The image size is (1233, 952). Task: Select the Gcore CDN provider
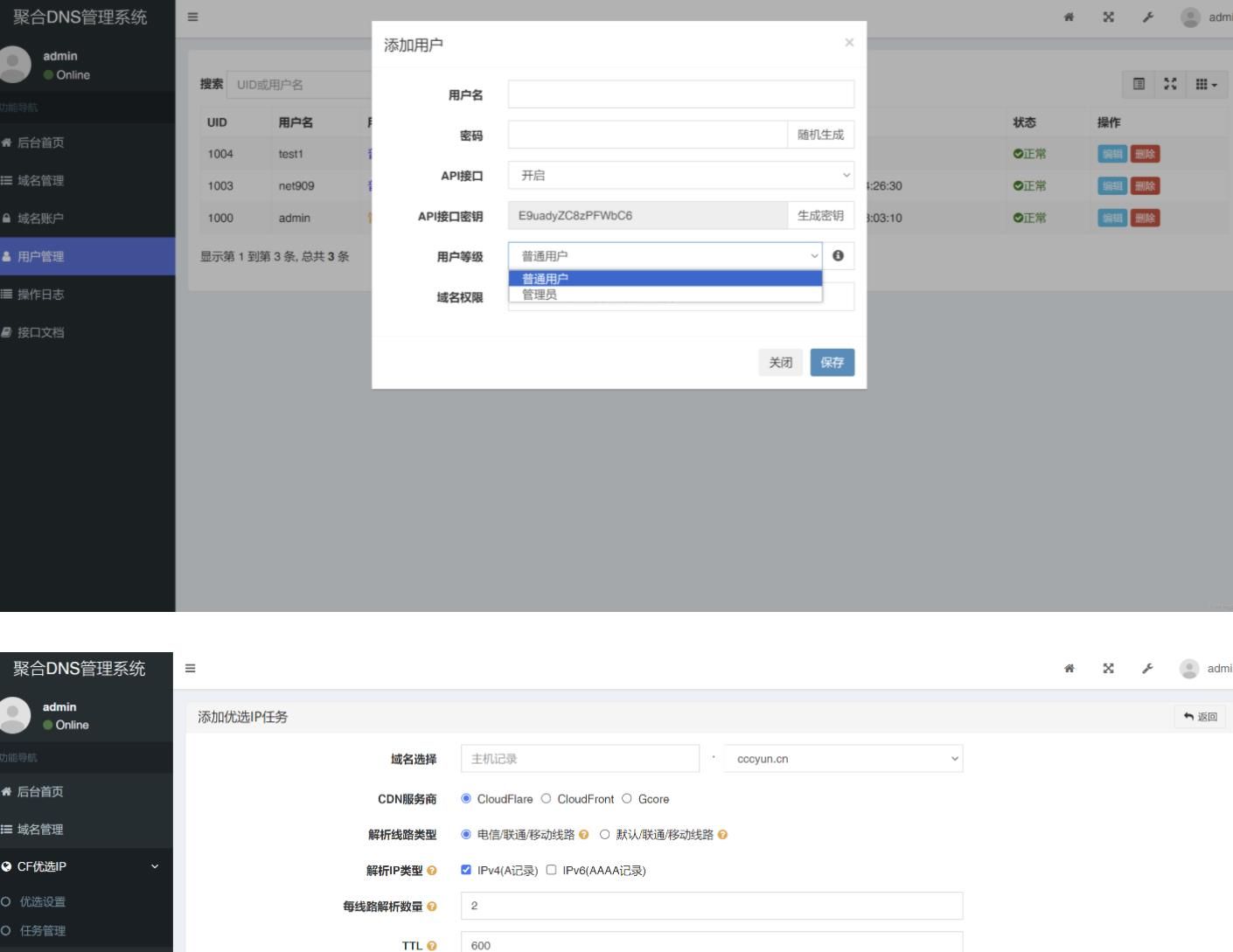pos(627,798)
